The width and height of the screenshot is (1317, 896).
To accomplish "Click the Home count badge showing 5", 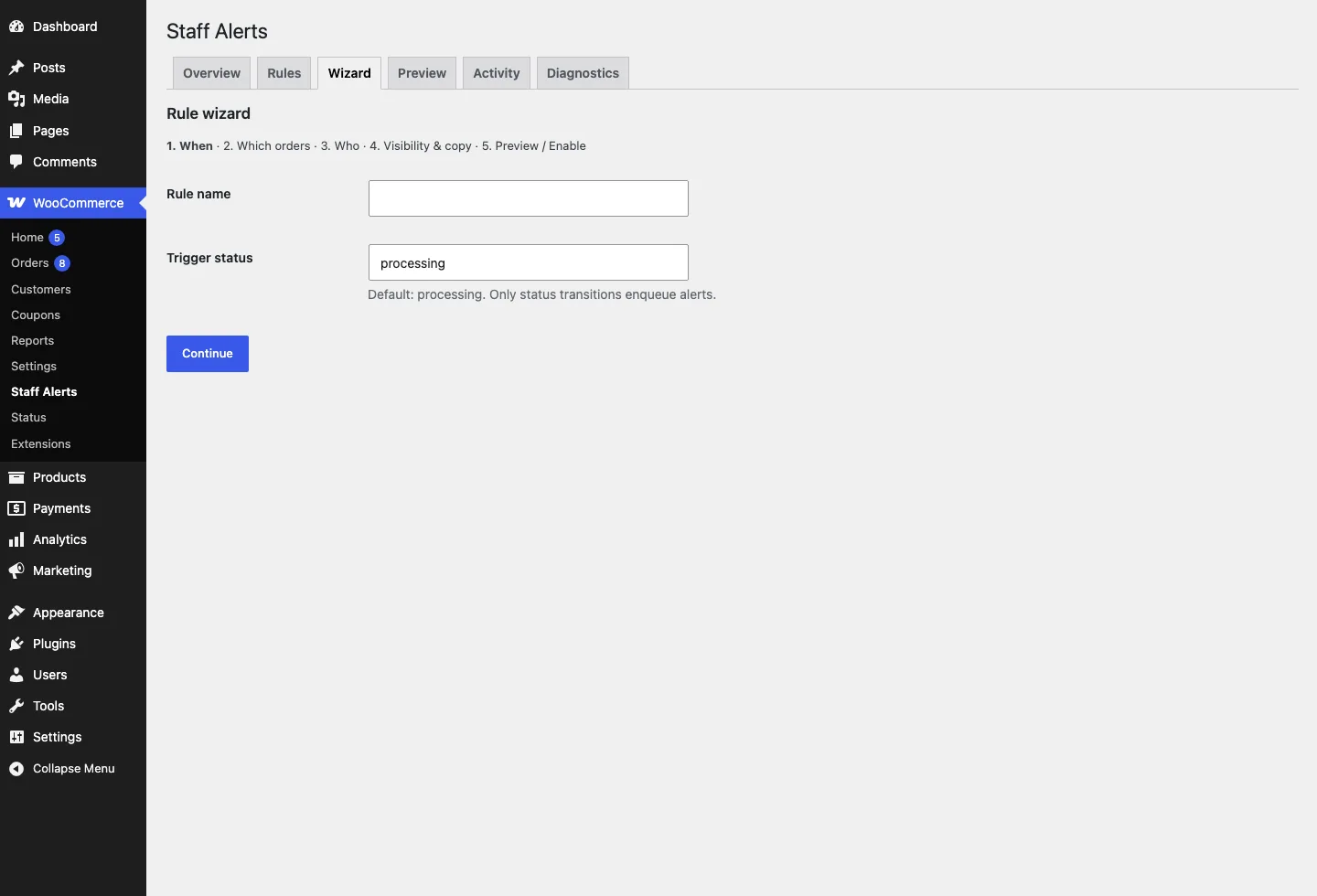I will [57, 238].
